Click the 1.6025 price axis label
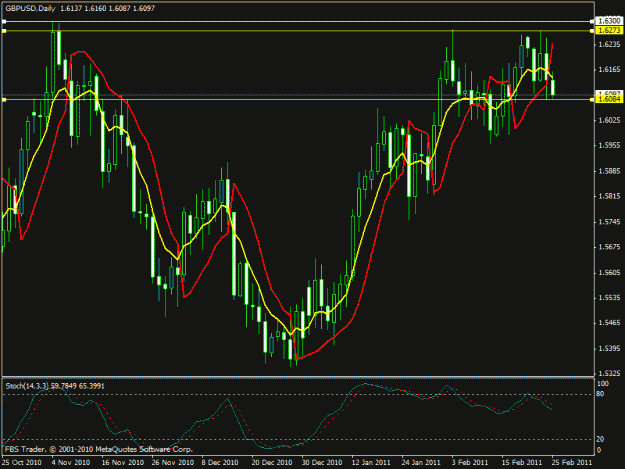The width and height of the screenshot is (625, 469). [609, 120]
